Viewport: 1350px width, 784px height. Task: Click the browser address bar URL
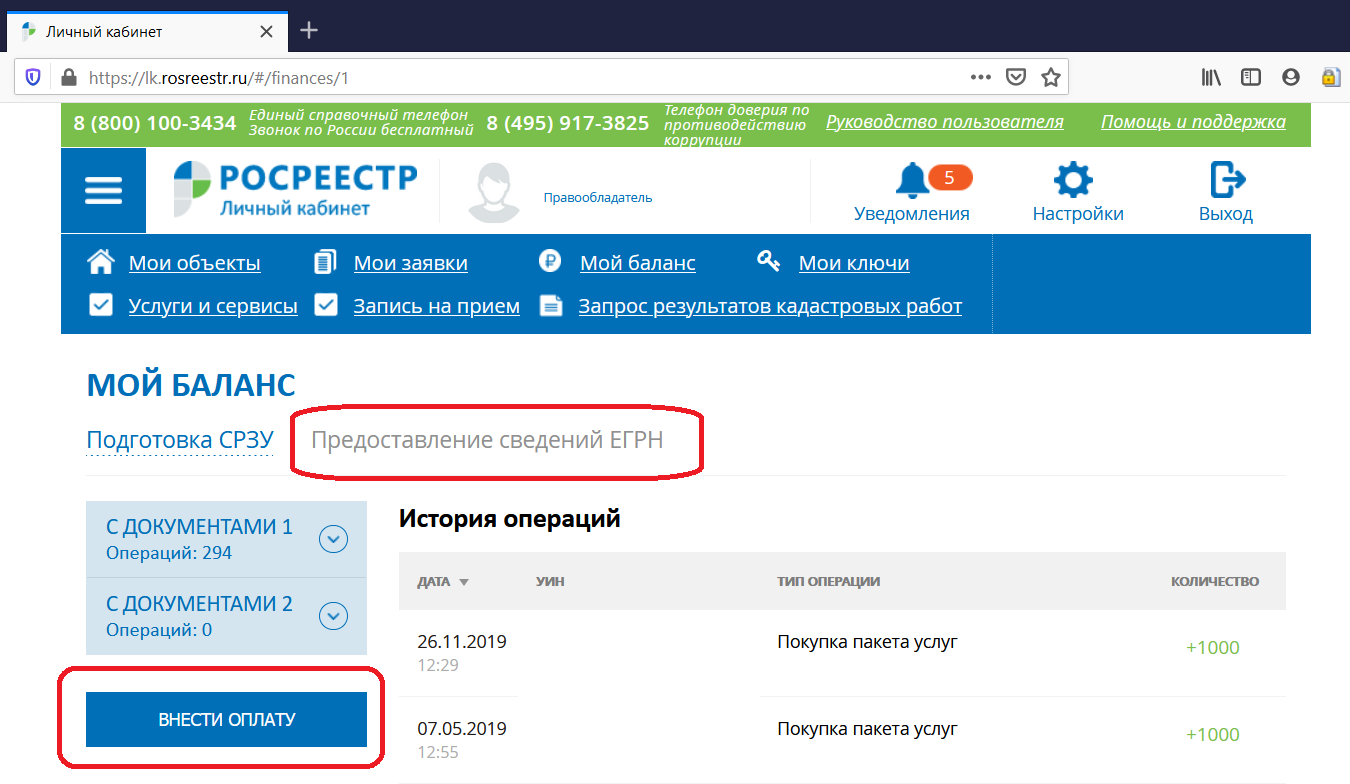(x=500, y=77)
